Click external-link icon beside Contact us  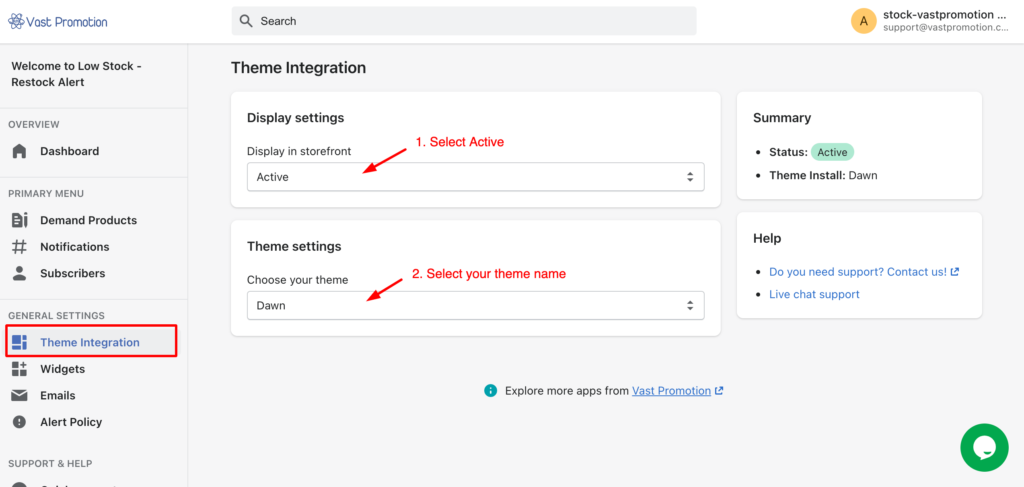coord(955,272)
